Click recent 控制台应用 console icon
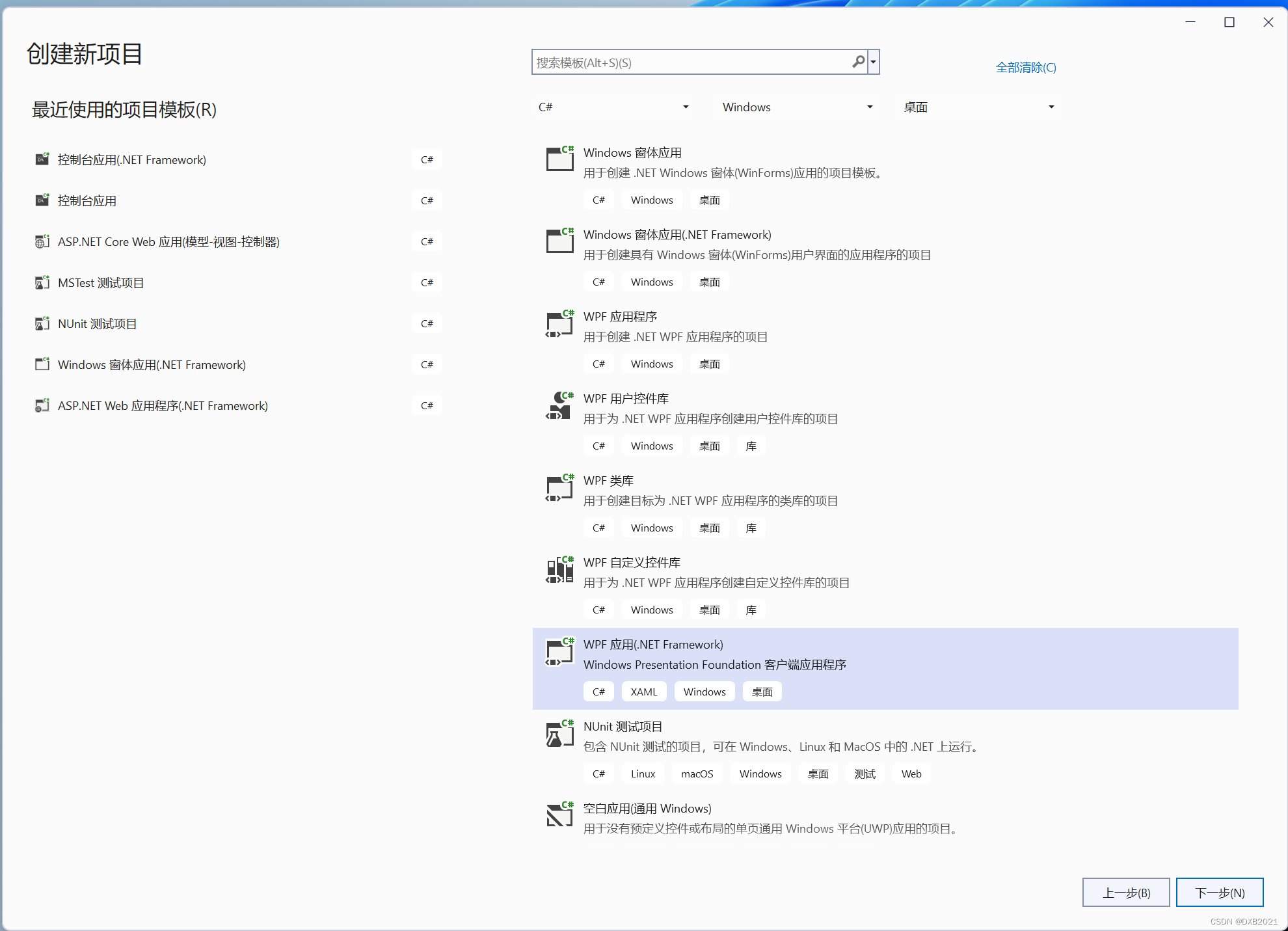This screenshot has height=931, width=1288. 42,200
